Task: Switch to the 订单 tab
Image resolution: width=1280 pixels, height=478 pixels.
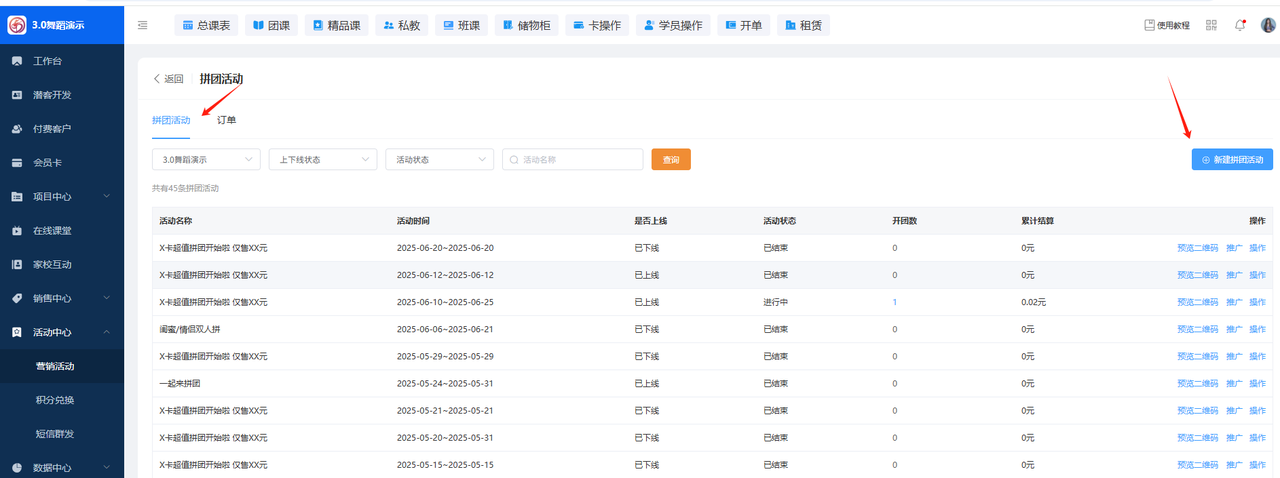Action: (227, 120)
